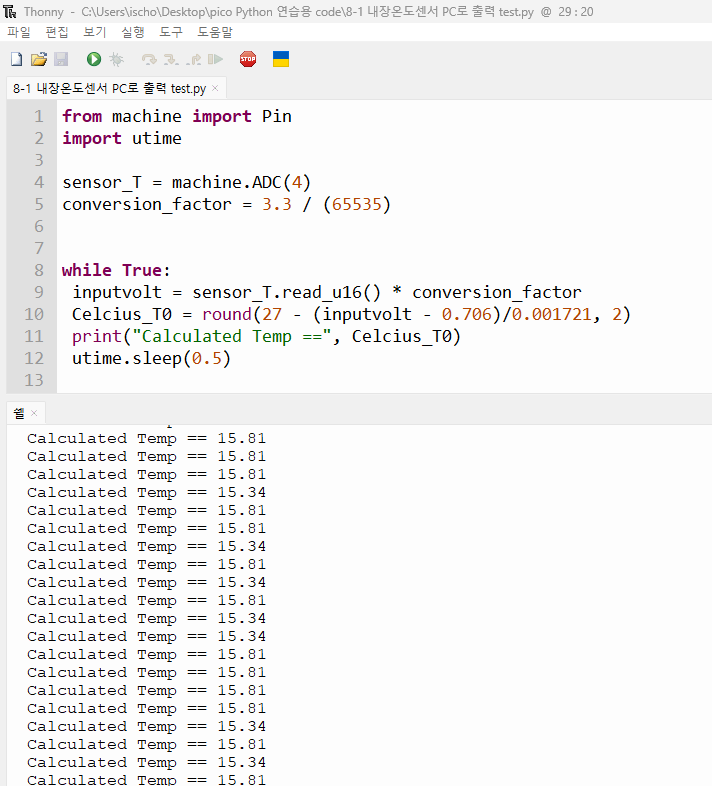The image size is (712, 786).
Task: Click the Save disk icon
Action: pos(61,59)
